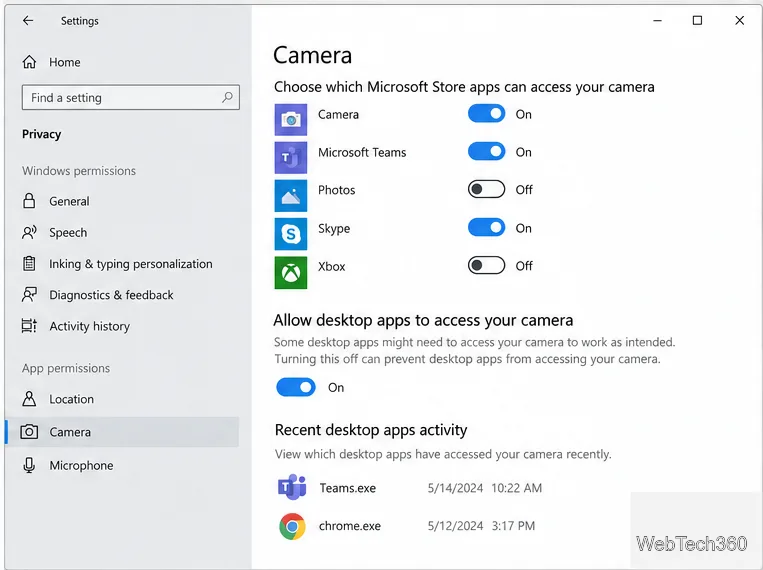
Task: Click the back arrow in Settings
Action: click(28, 20)
